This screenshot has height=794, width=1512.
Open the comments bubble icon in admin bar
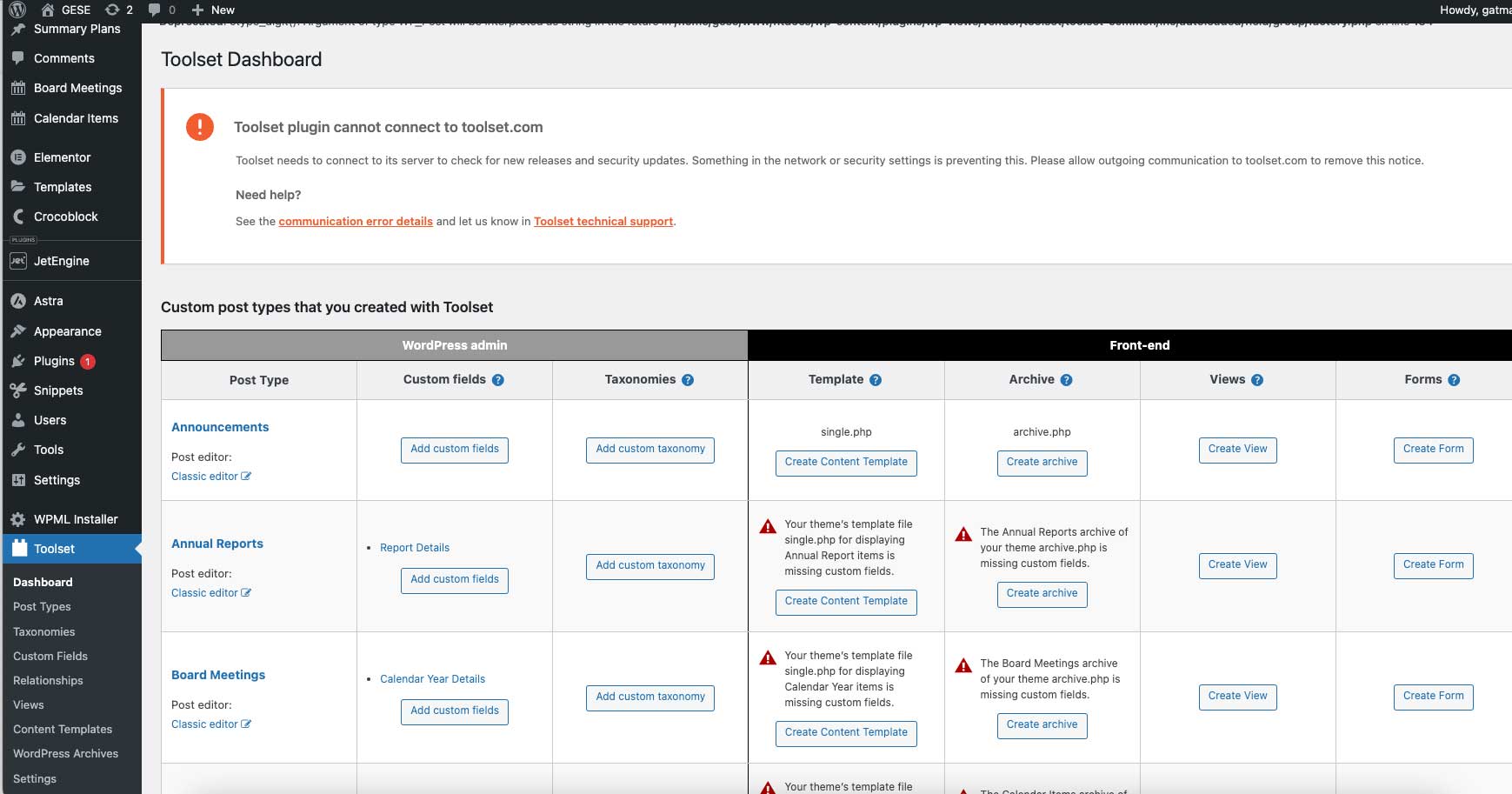click(155, 10)
